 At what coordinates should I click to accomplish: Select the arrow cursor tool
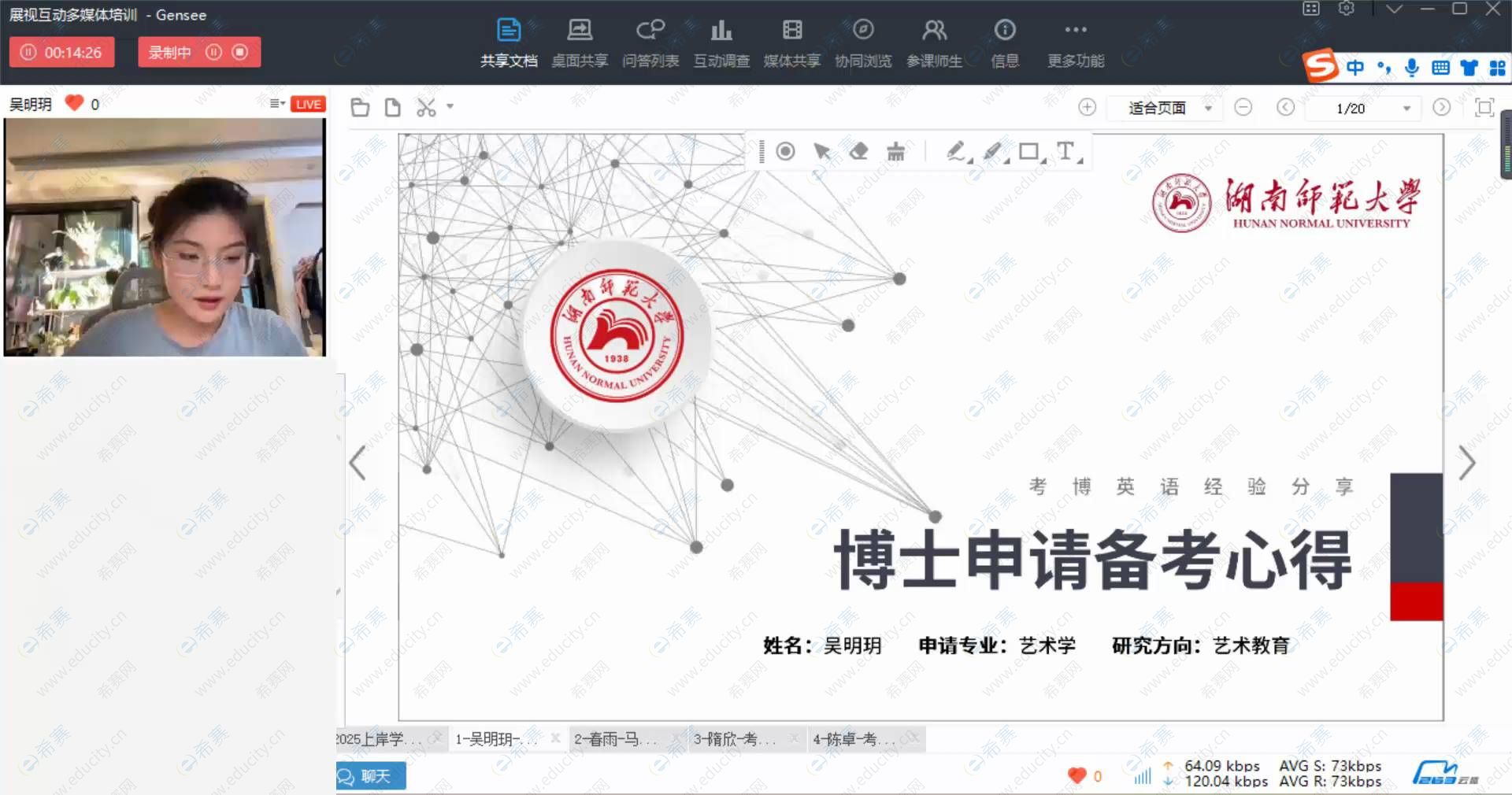(821, 151)
